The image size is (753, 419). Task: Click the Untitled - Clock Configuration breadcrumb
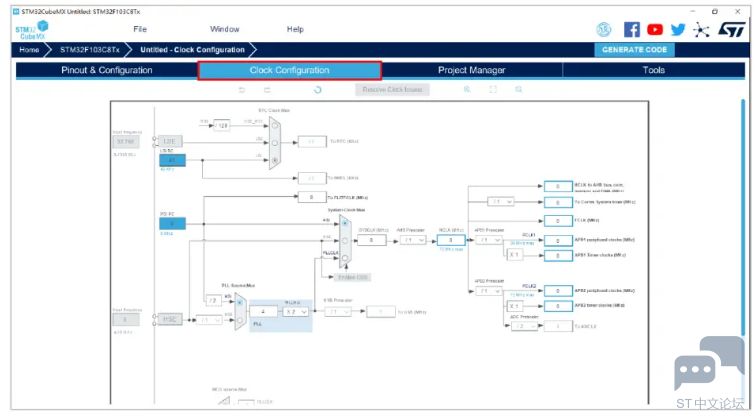(192, 49)
